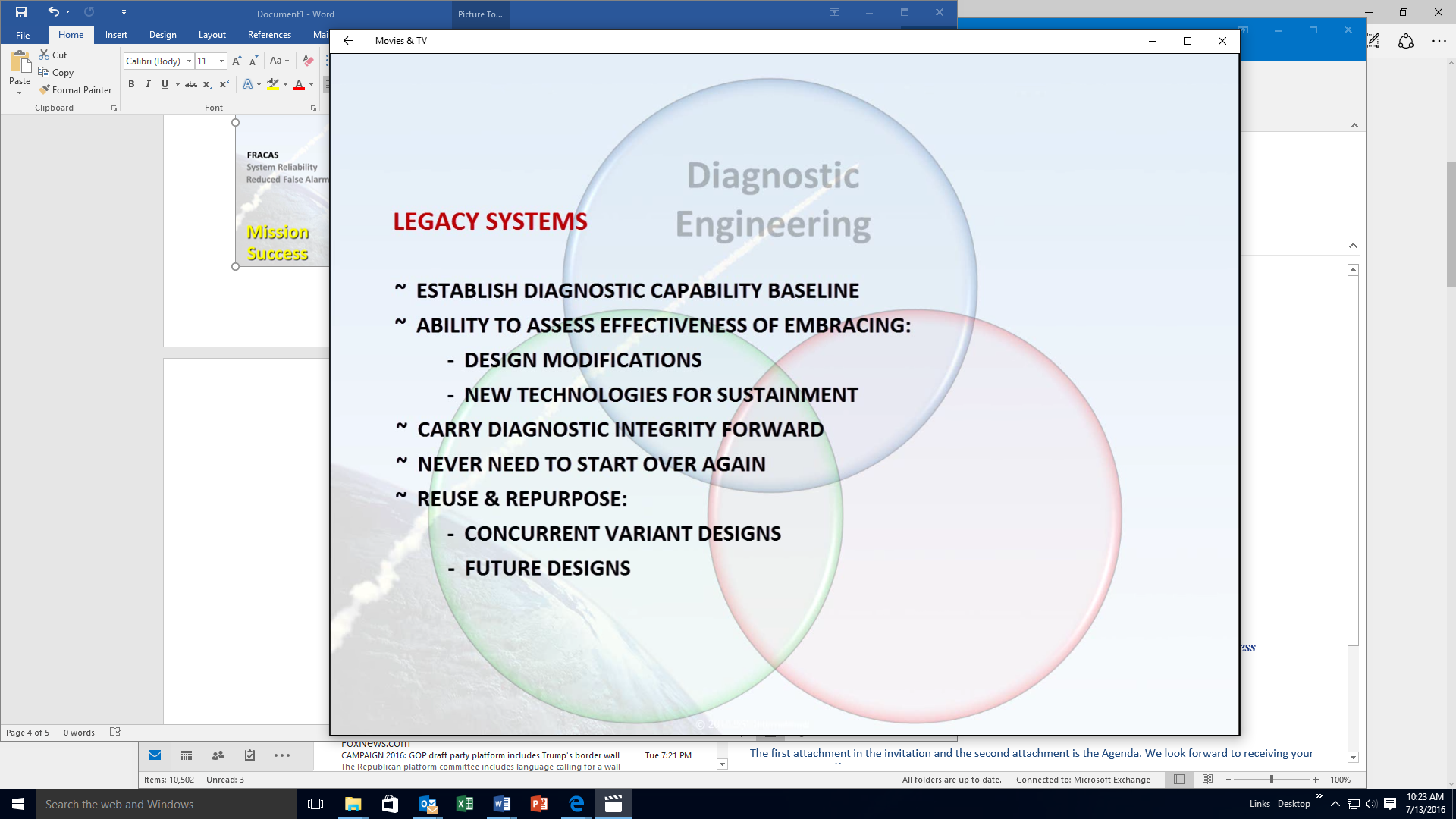Open the font size 11 dropdown
The width and height of the screenshot is (1456, 819).
(221, 61)
